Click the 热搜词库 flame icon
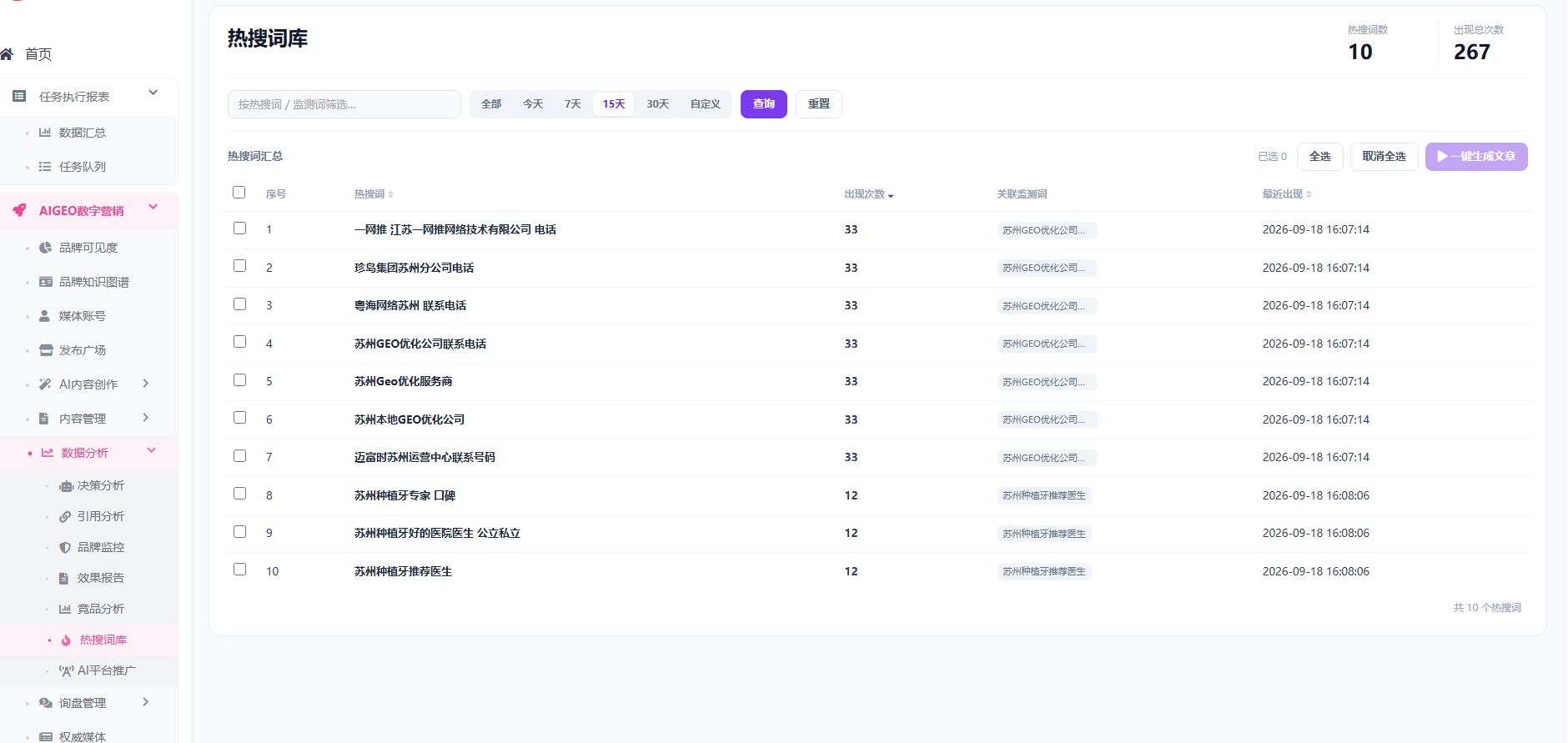 tap(66, 640)
